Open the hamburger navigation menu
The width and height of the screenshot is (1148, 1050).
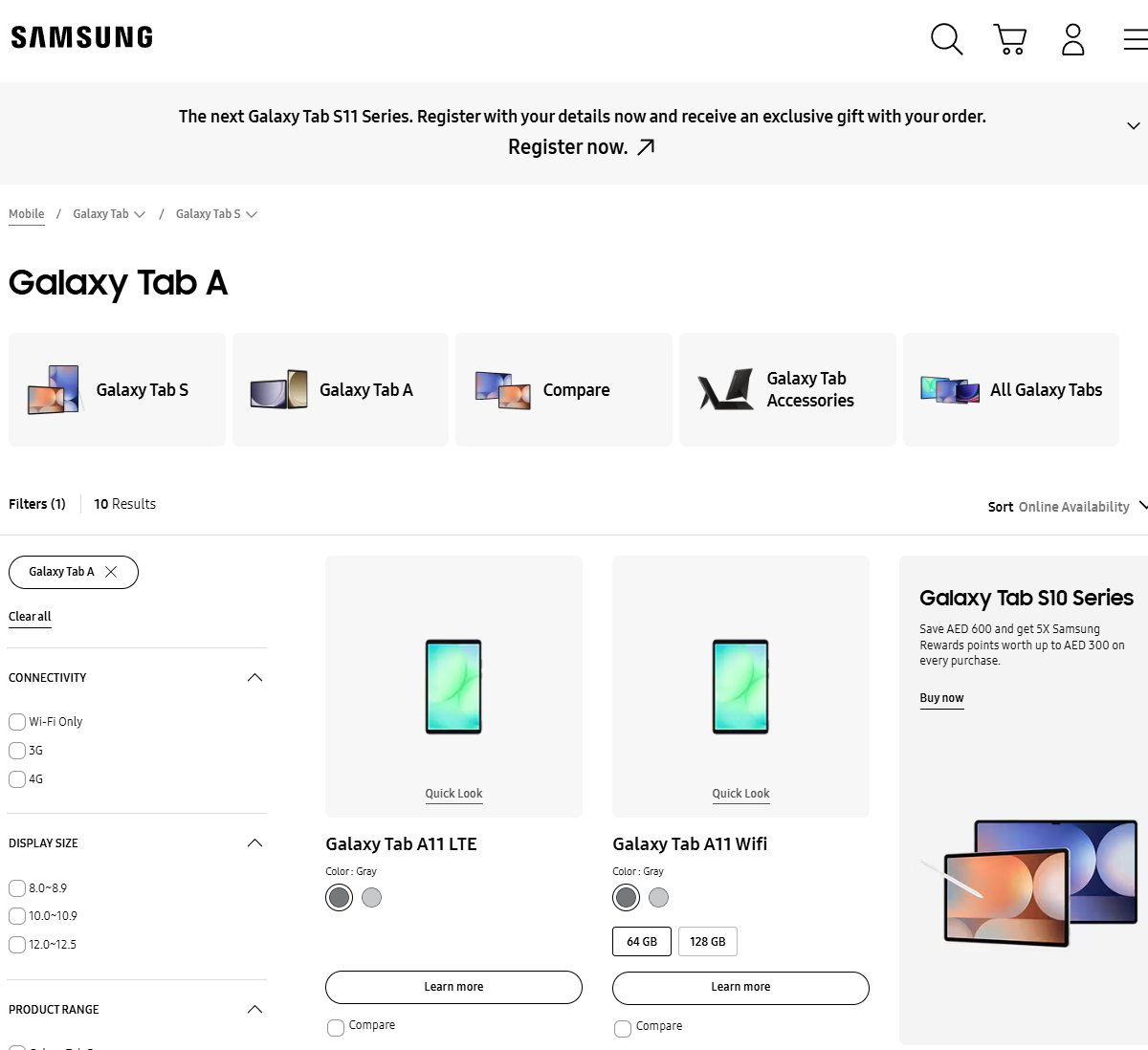point(1135,39)
